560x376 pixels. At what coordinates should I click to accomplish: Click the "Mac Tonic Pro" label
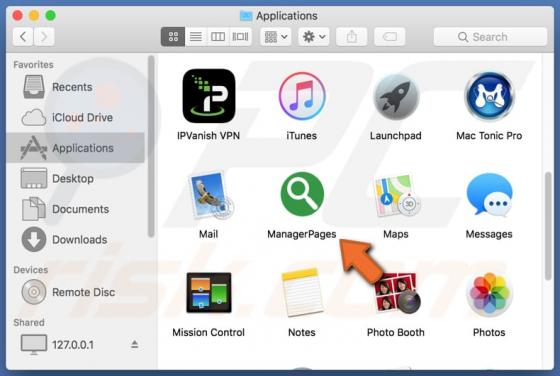[x=489, y=136]
